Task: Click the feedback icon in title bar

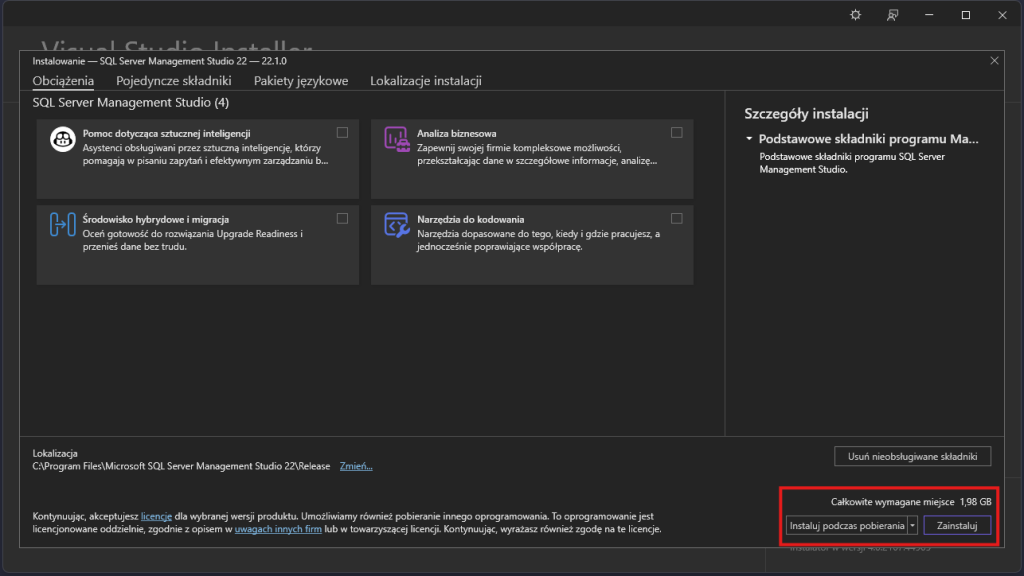Action: pos(892,15)
